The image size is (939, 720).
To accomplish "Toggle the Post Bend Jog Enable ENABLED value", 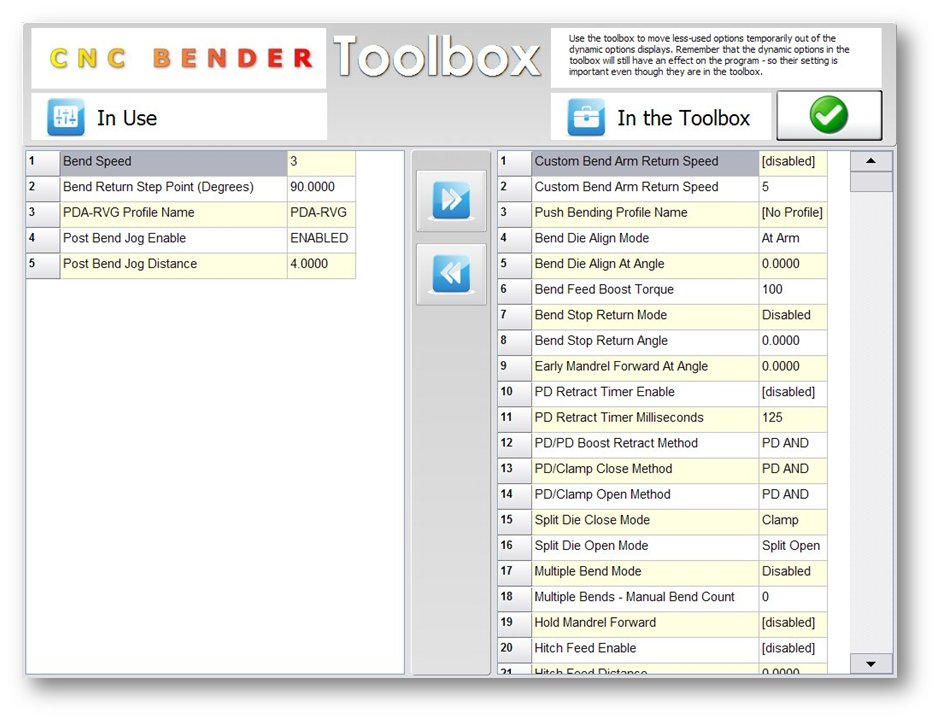I will coord(320,239).
